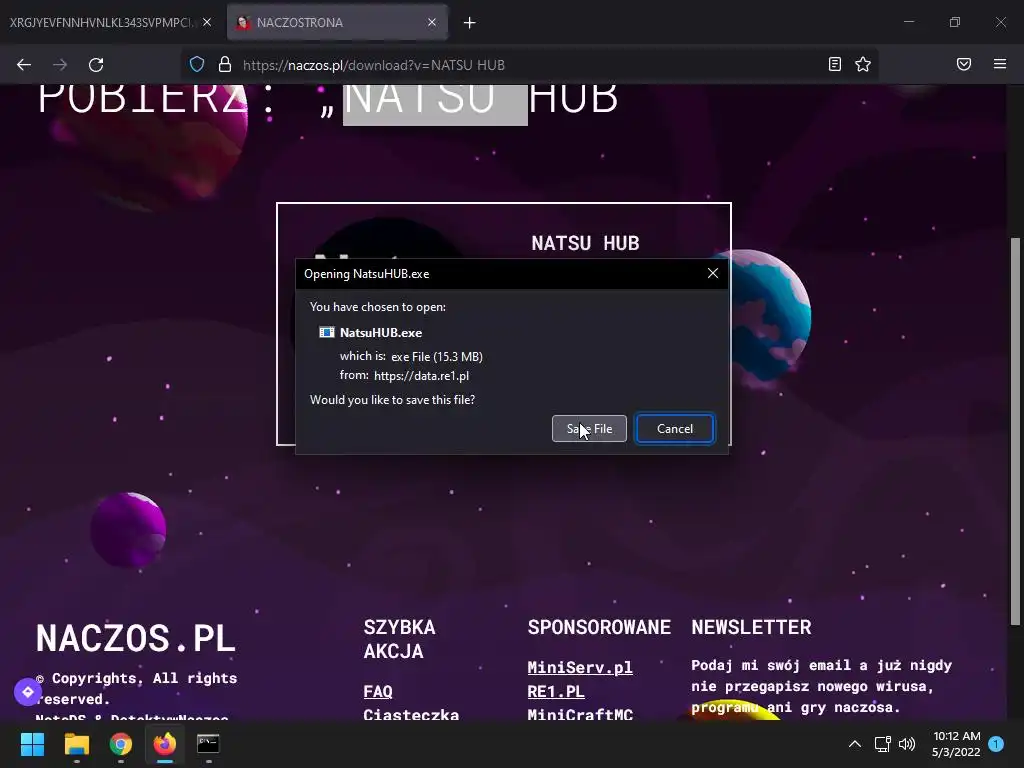Launch Chrome from taskbar
Viewport: 1024px width, 768px height.
tap(121, 744)
